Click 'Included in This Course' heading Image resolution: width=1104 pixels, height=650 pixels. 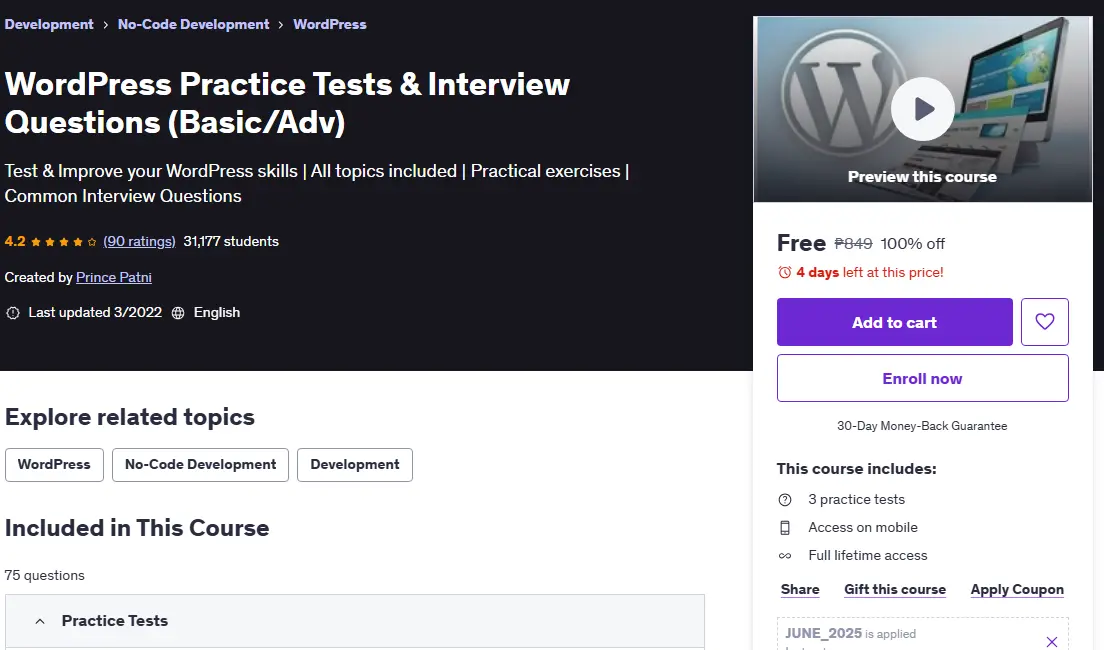point(137,528)
